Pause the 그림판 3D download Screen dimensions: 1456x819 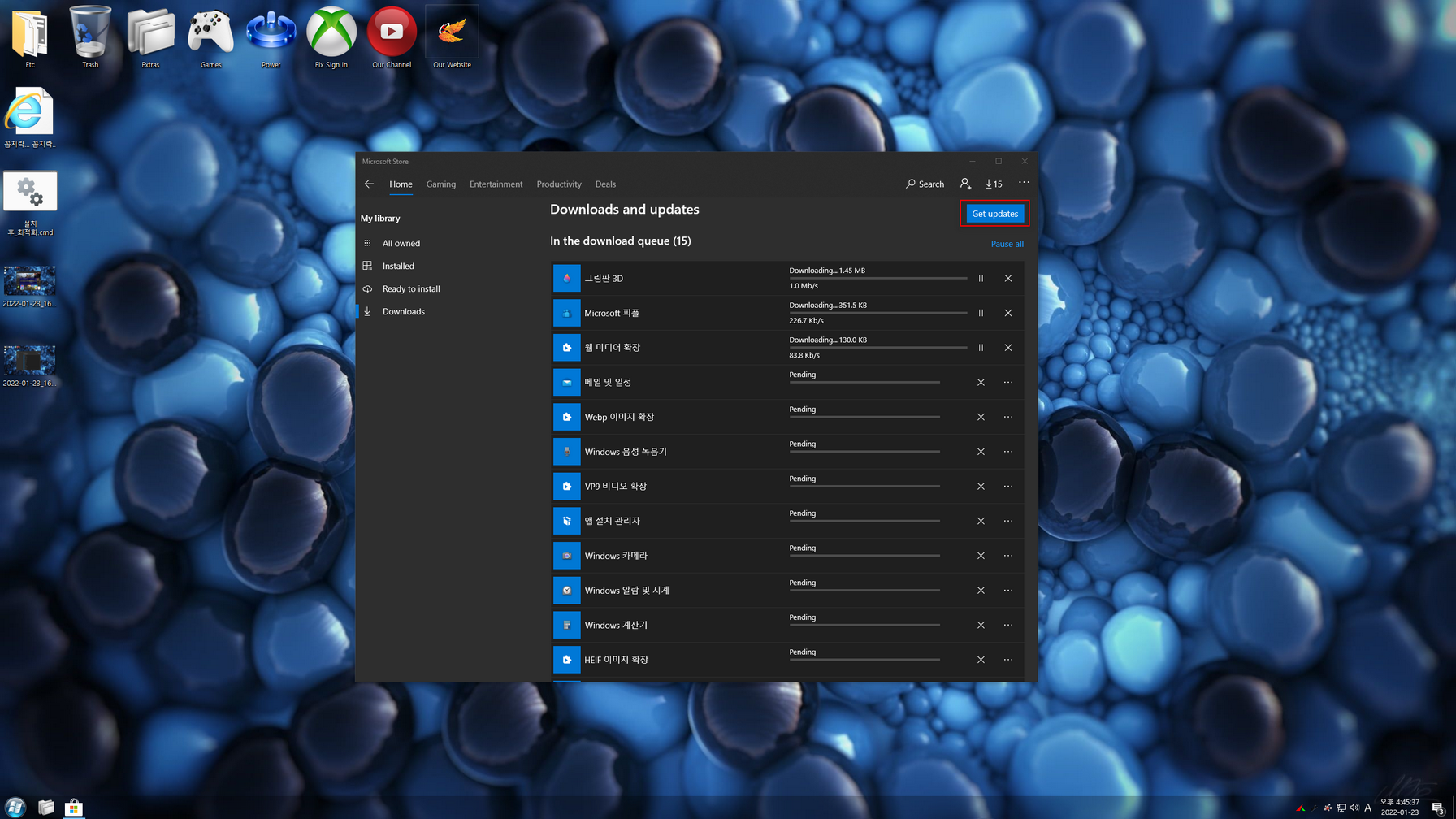pyautogui.click(x=981, y=278)
